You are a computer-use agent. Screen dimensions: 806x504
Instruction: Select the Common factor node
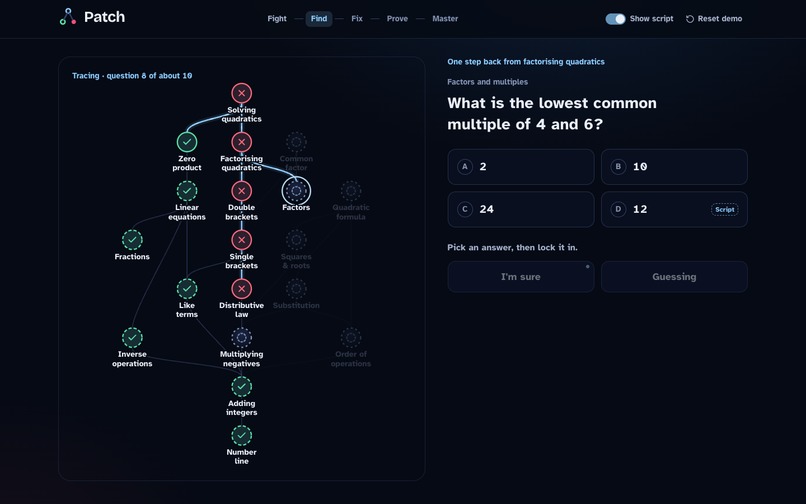pos(296,142)
